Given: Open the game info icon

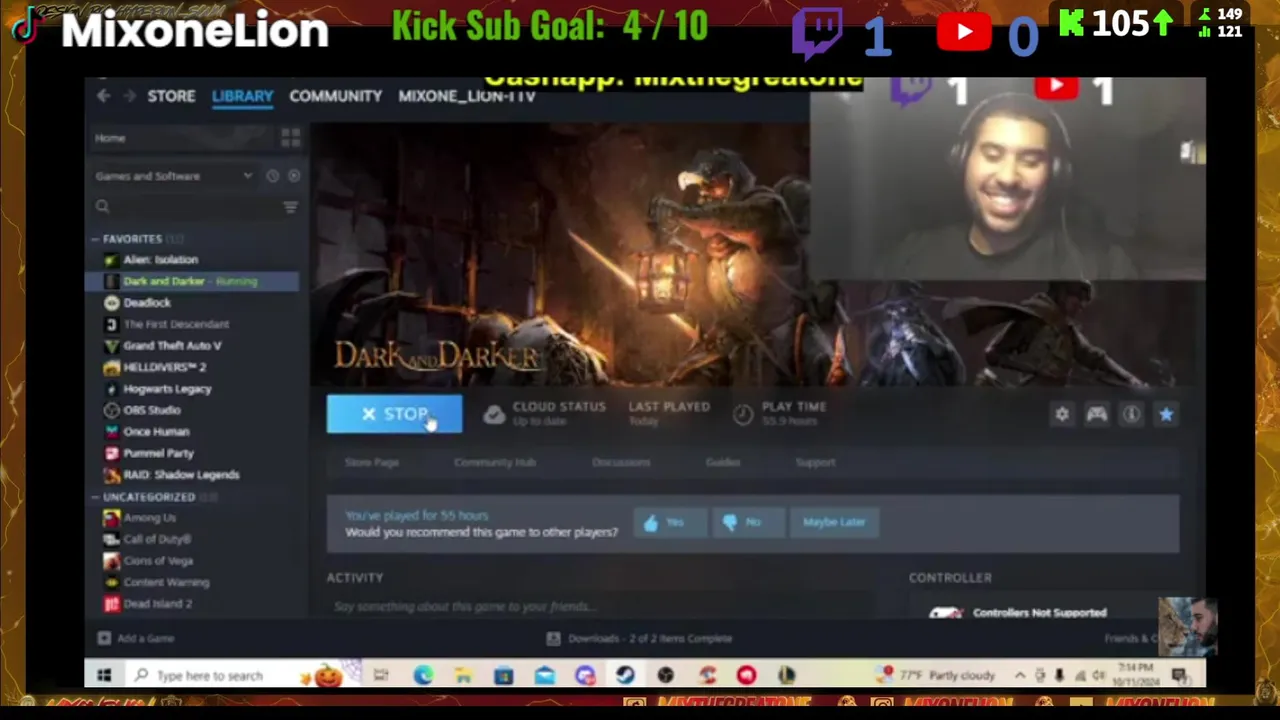Looking at the screenshot, I should pos(1131,414).
